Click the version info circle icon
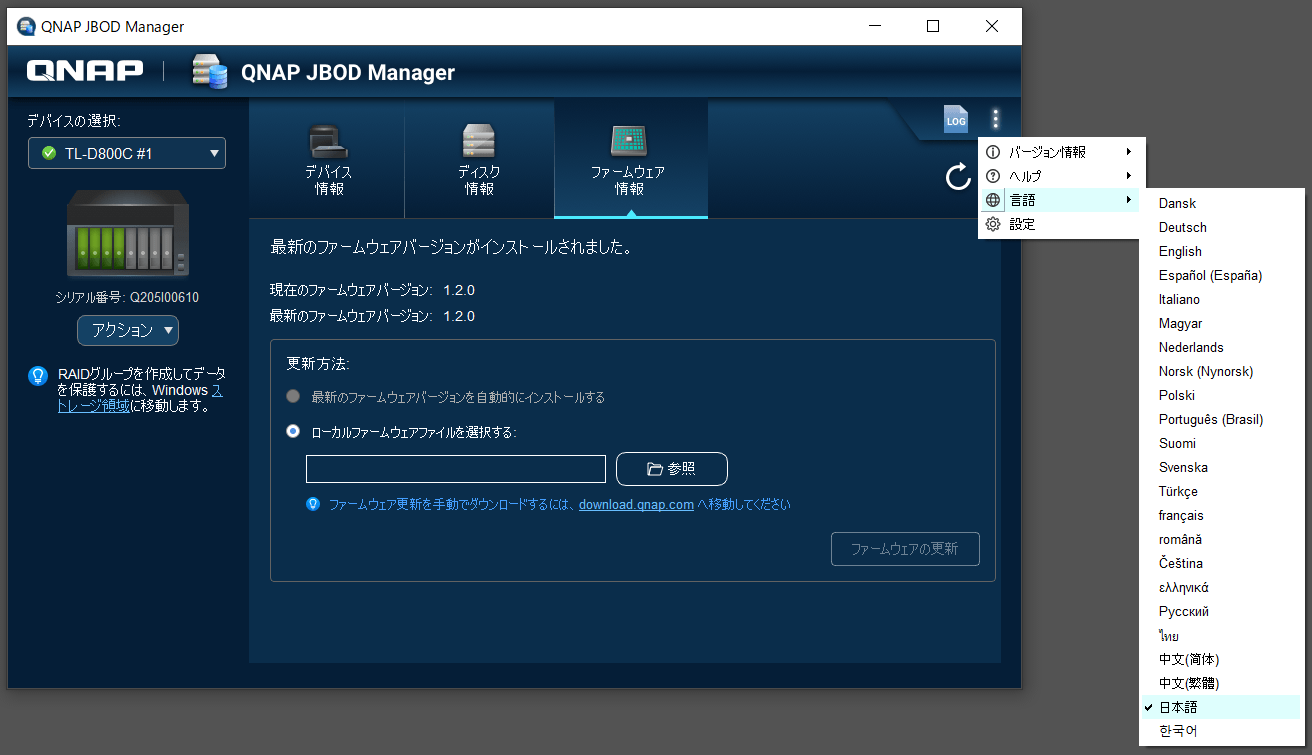 pyautogui.click(x=993, y=152)
